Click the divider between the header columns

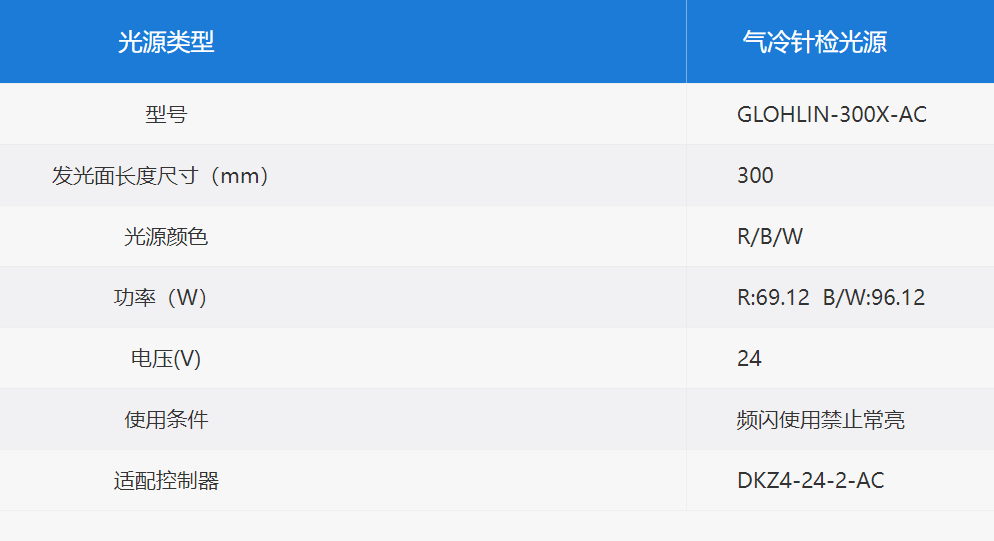pos(686,42)
